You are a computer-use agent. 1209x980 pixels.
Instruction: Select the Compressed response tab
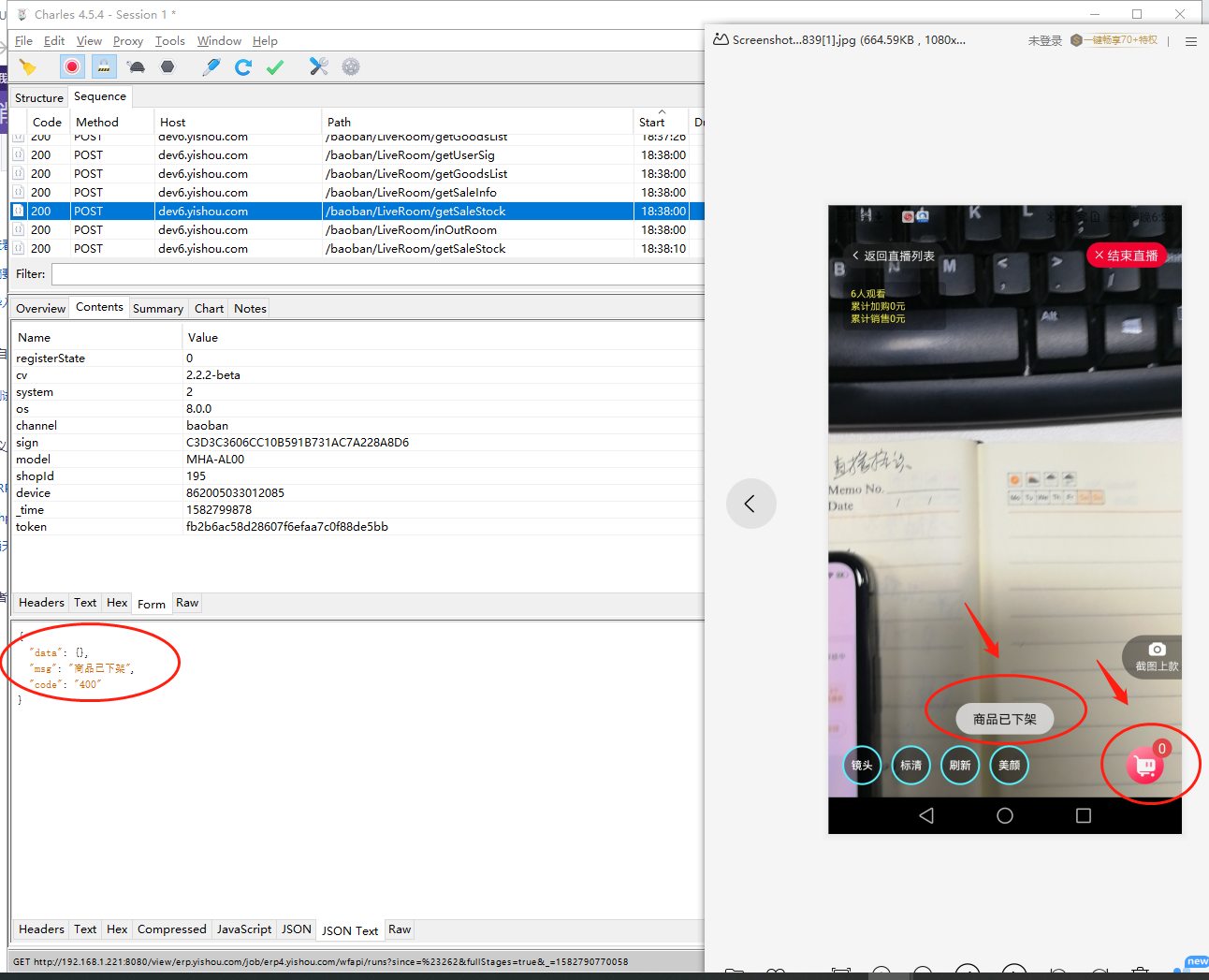pos(172,929)
